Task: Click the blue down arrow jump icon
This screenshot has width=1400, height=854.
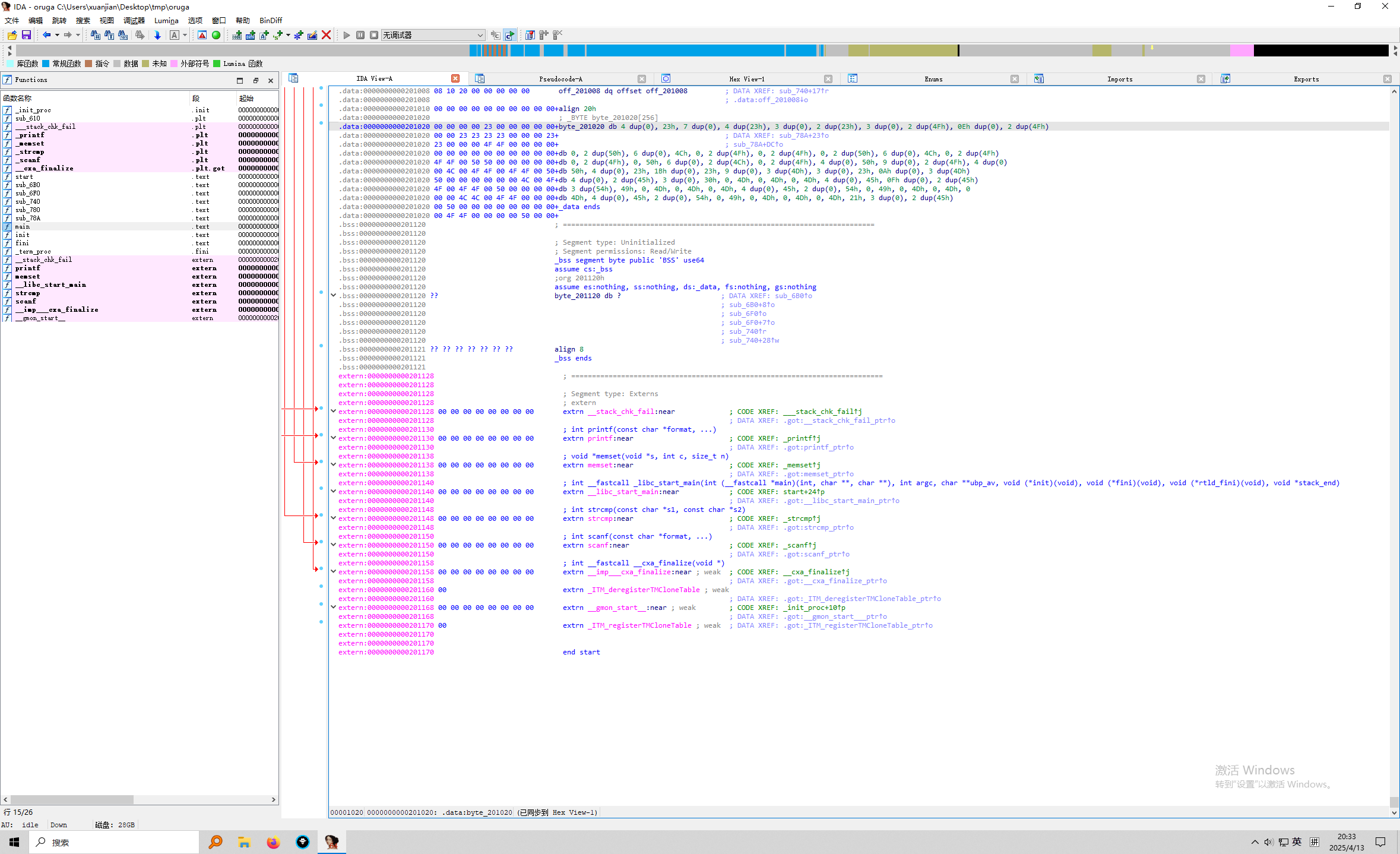Action: (157, 35)
